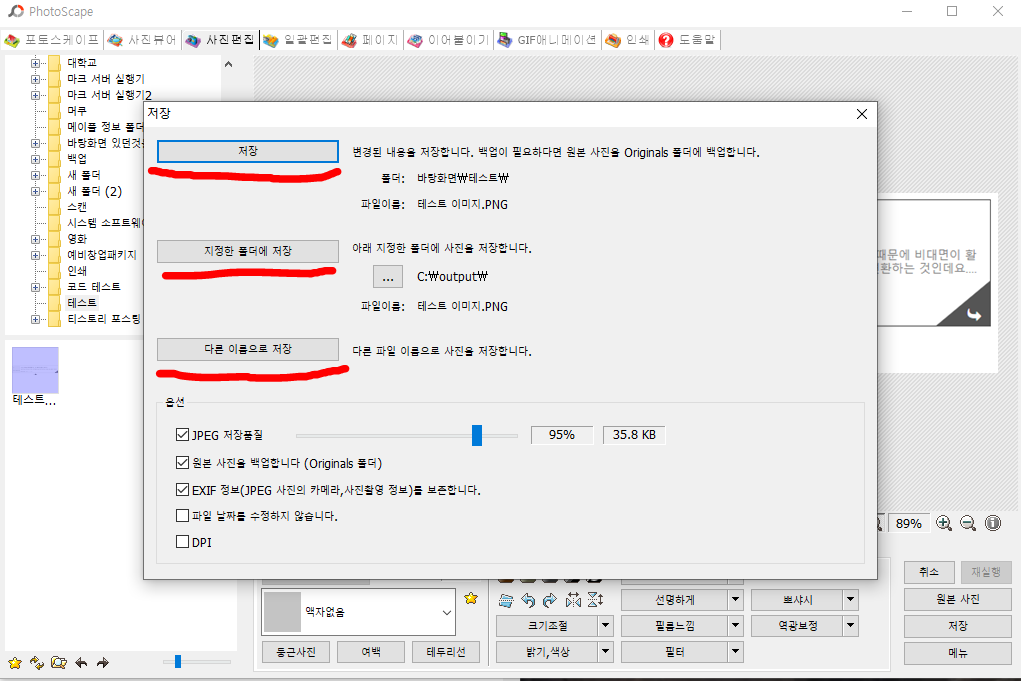Open folder browse '...' button
The width and height of the screenshot is (1021, 681).
[387, 277]
